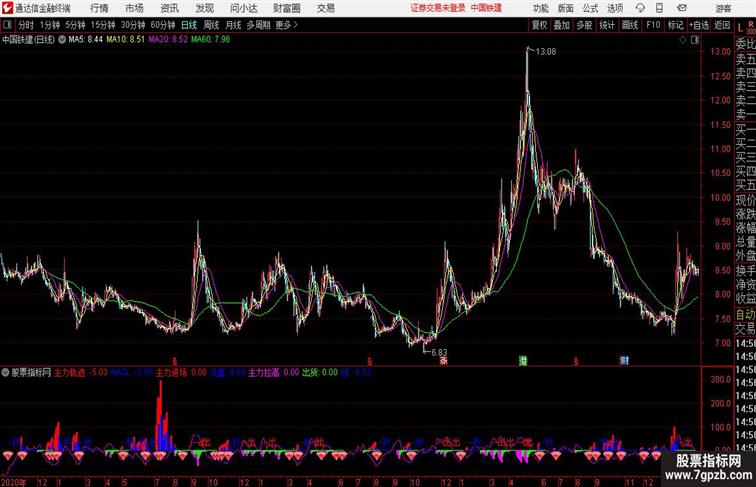The height and width of the screenshot is (487, 756).
Task: Select the 多周期 multi-period tab
Action: coord(258,25)
